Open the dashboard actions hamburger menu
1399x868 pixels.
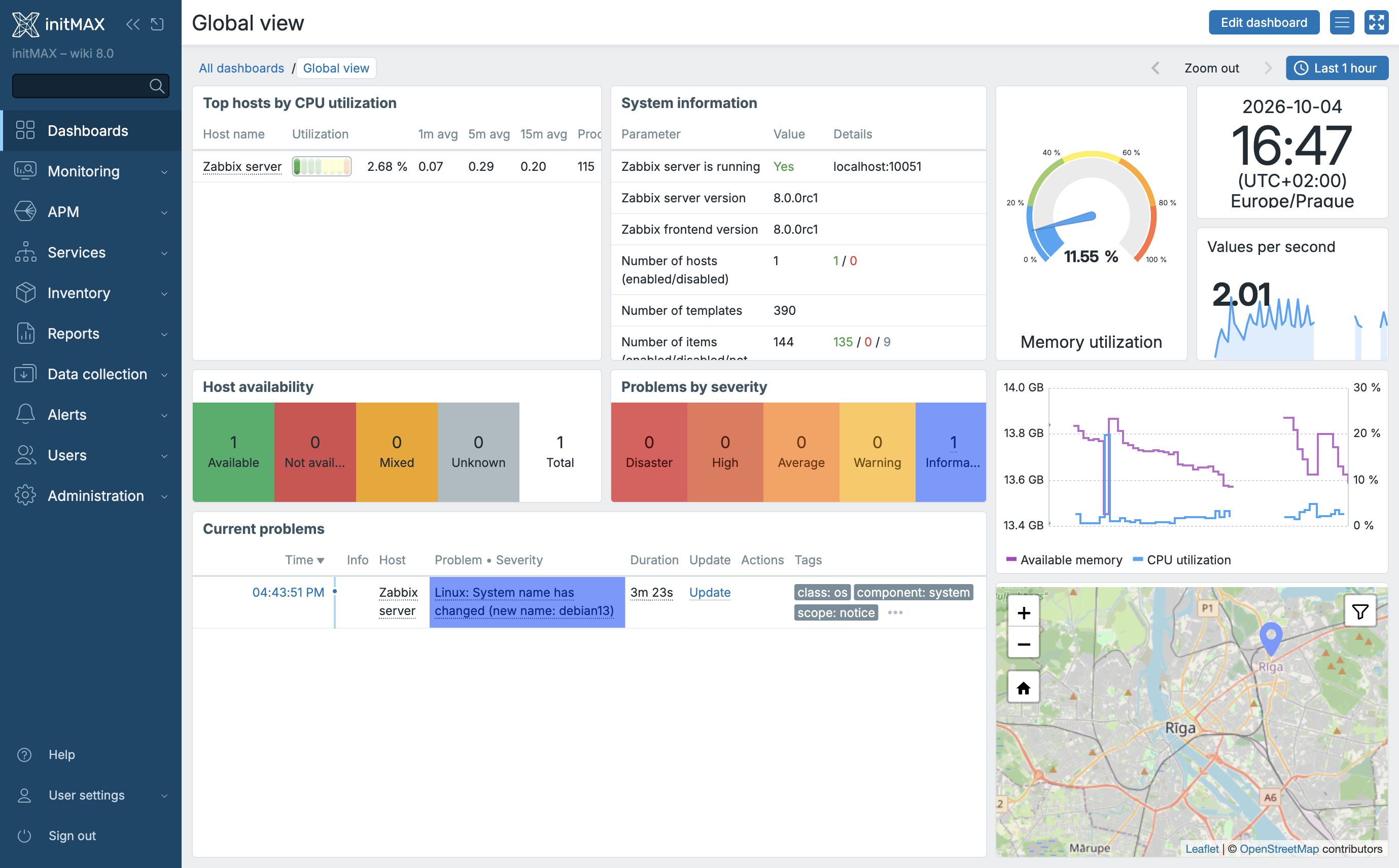1342,22
